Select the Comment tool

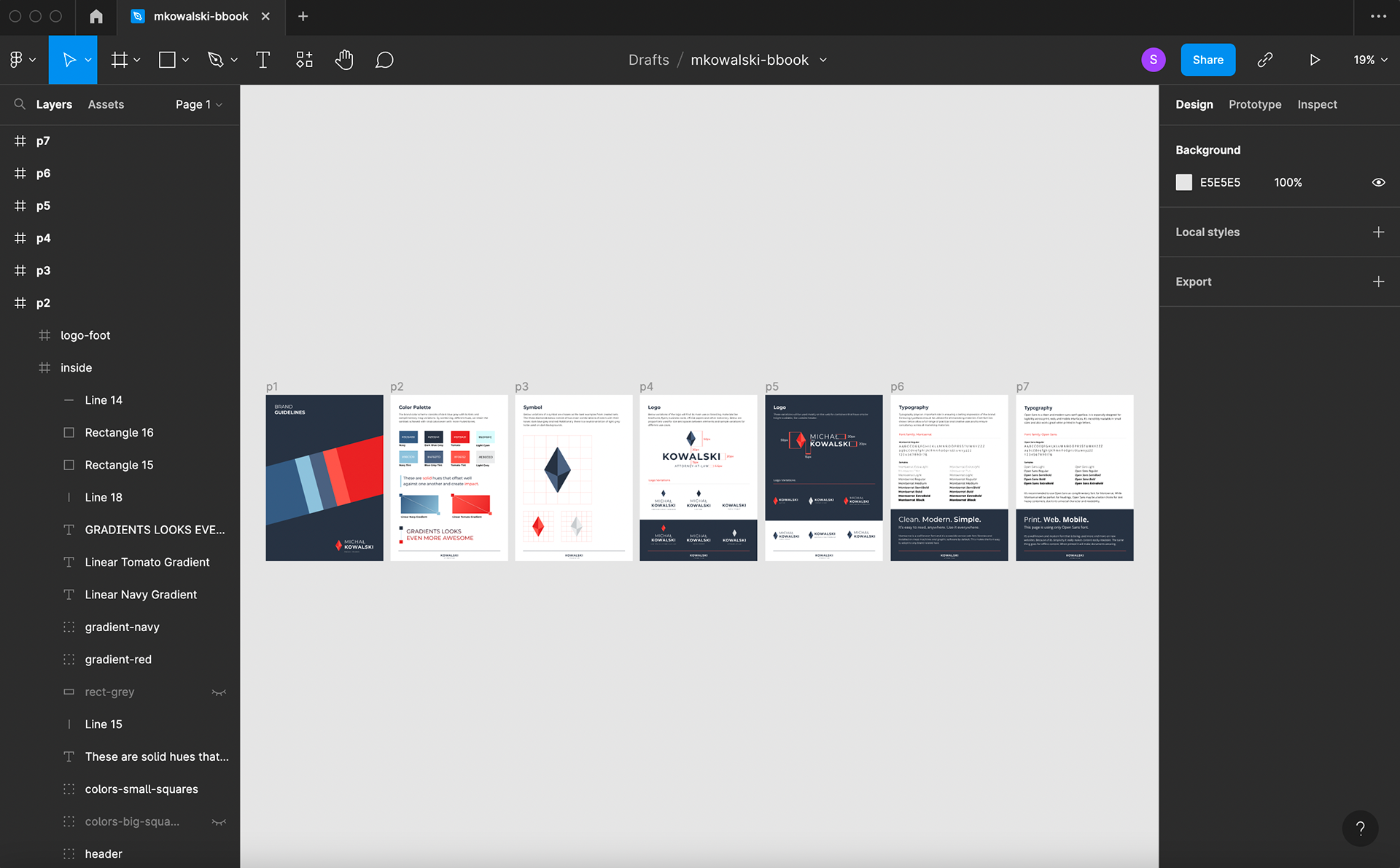click(384, 60)
